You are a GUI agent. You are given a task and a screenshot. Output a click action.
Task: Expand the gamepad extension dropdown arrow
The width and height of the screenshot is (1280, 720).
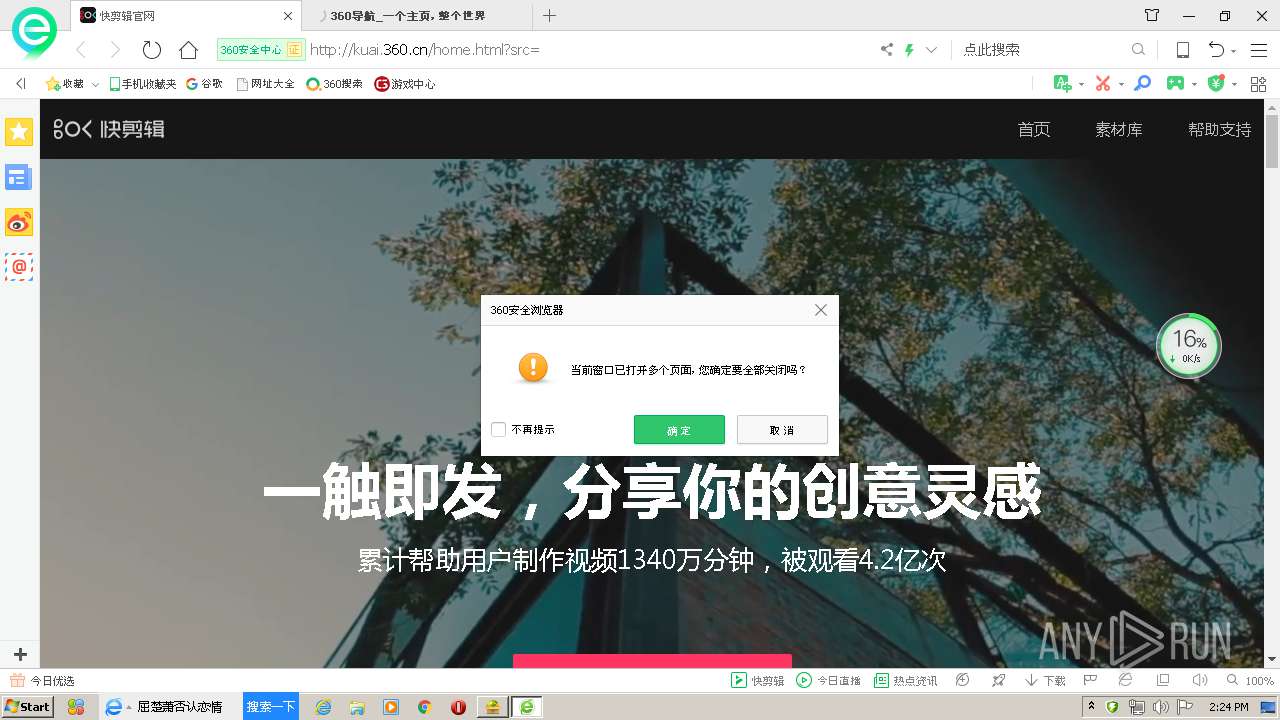tap(1194, 84)
